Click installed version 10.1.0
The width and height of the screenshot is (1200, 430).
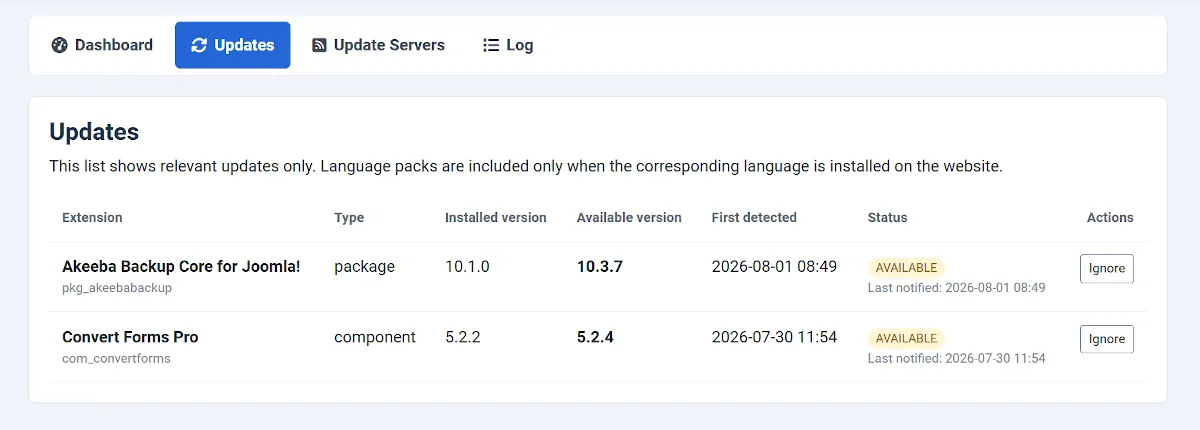point(467,267)
